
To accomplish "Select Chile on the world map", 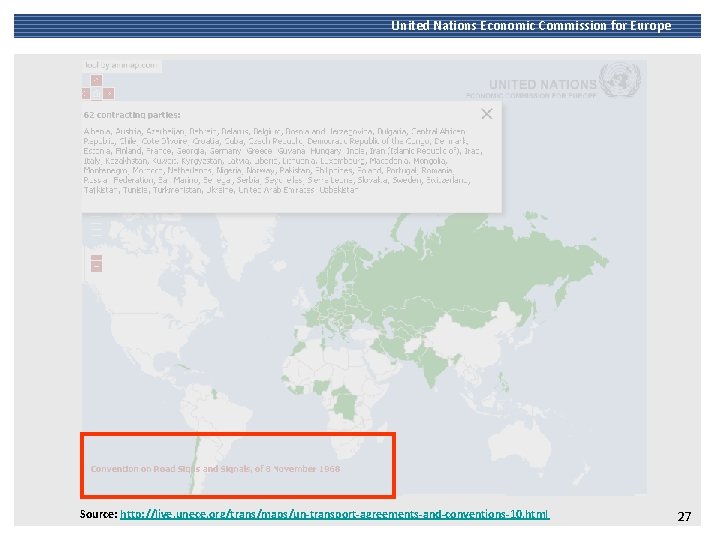I will click(195, 464).
